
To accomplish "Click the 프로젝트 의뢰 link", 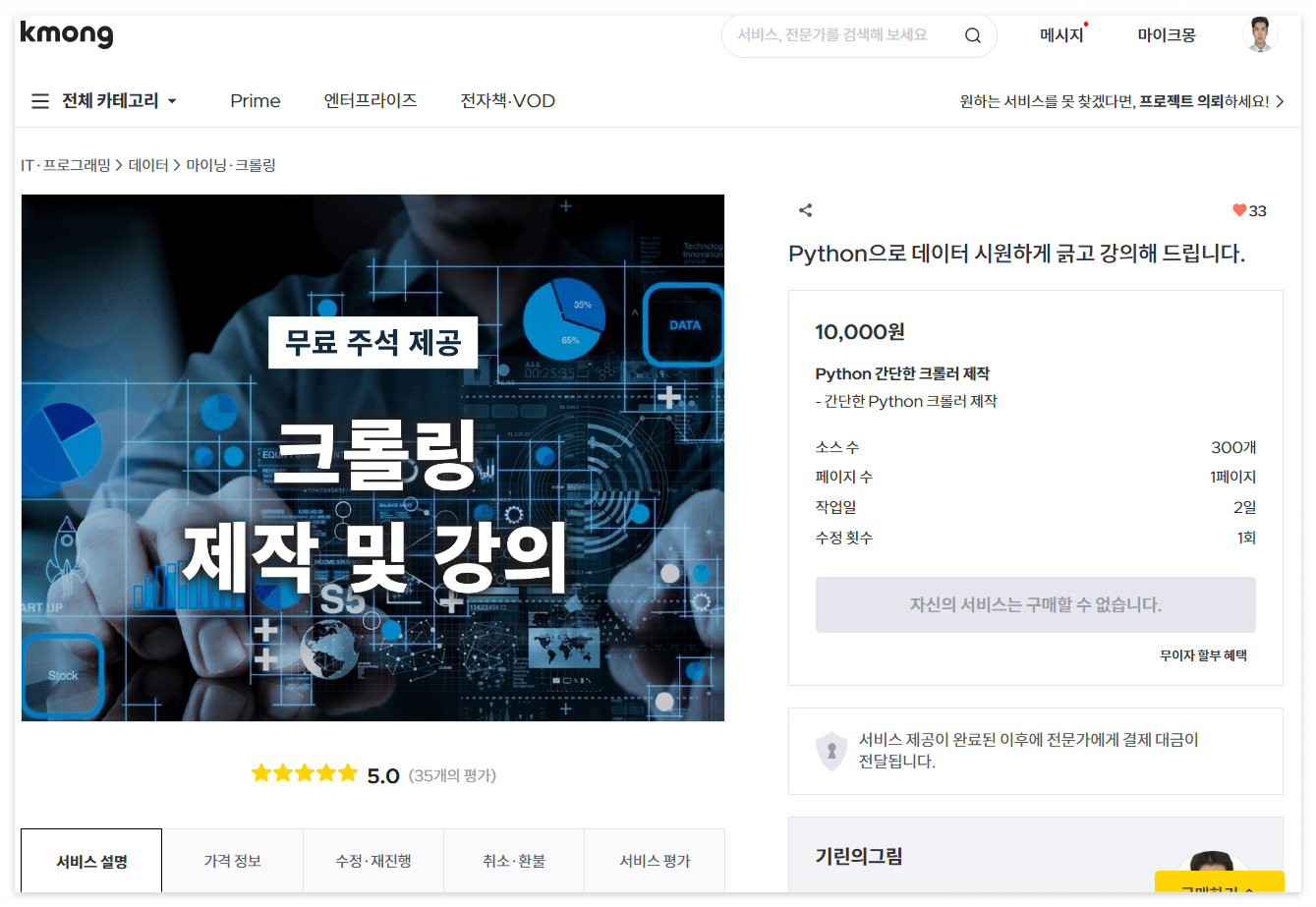I will click(x=1181, y=101).
